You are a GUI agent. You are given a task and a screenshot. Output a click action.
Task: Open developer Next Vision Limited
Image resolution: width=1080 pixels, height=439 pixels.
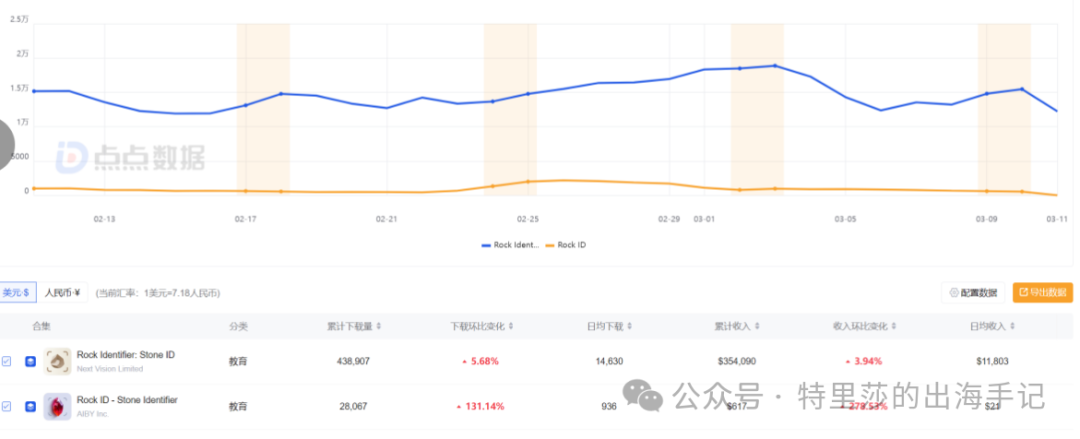[110, 369]
